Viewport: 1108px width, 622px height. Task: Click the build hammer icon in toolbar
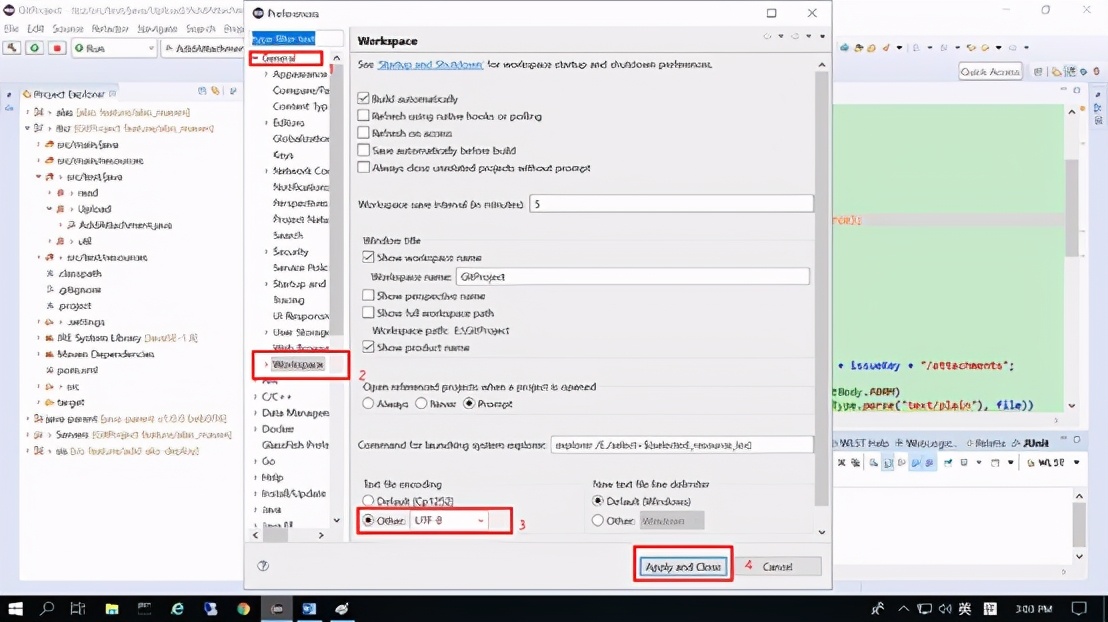click(x=12, y=48)
